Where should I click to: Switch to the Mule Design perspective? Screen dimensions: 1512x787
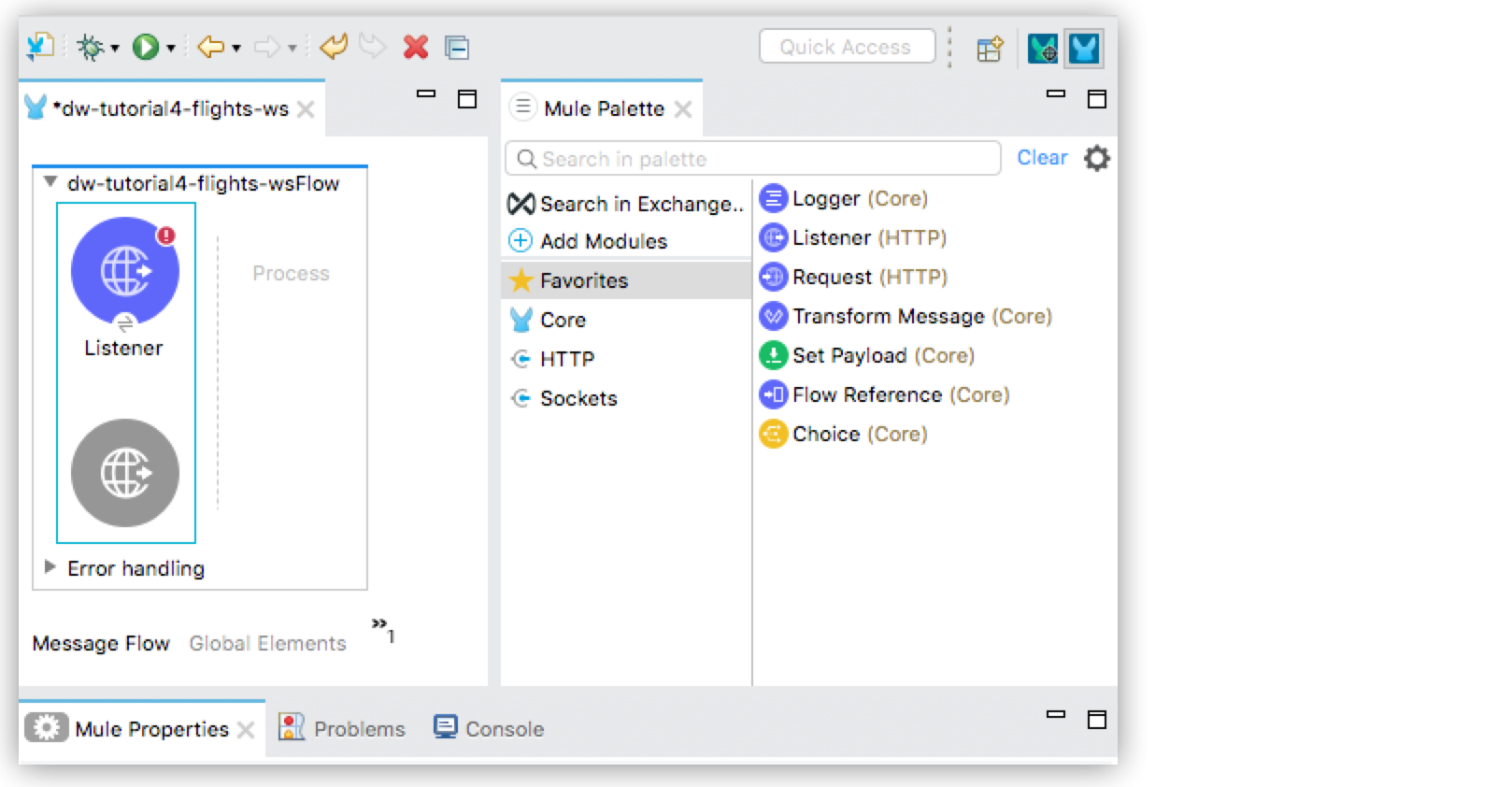(x=1084, y=49)
